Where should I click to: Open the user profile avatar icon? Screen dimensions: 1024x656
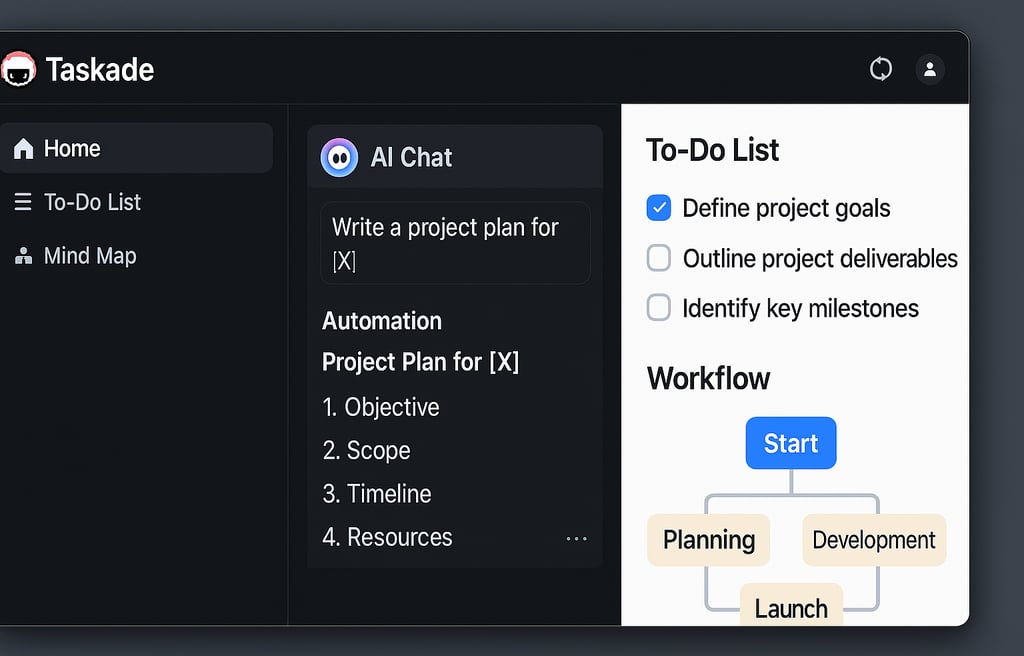[930, 69]
